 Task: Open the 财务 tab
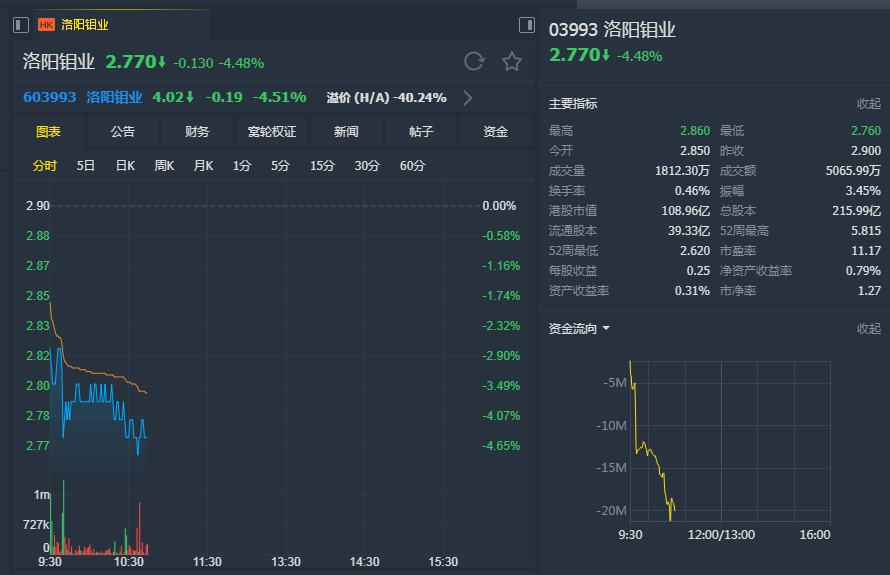tap(197, 132)
